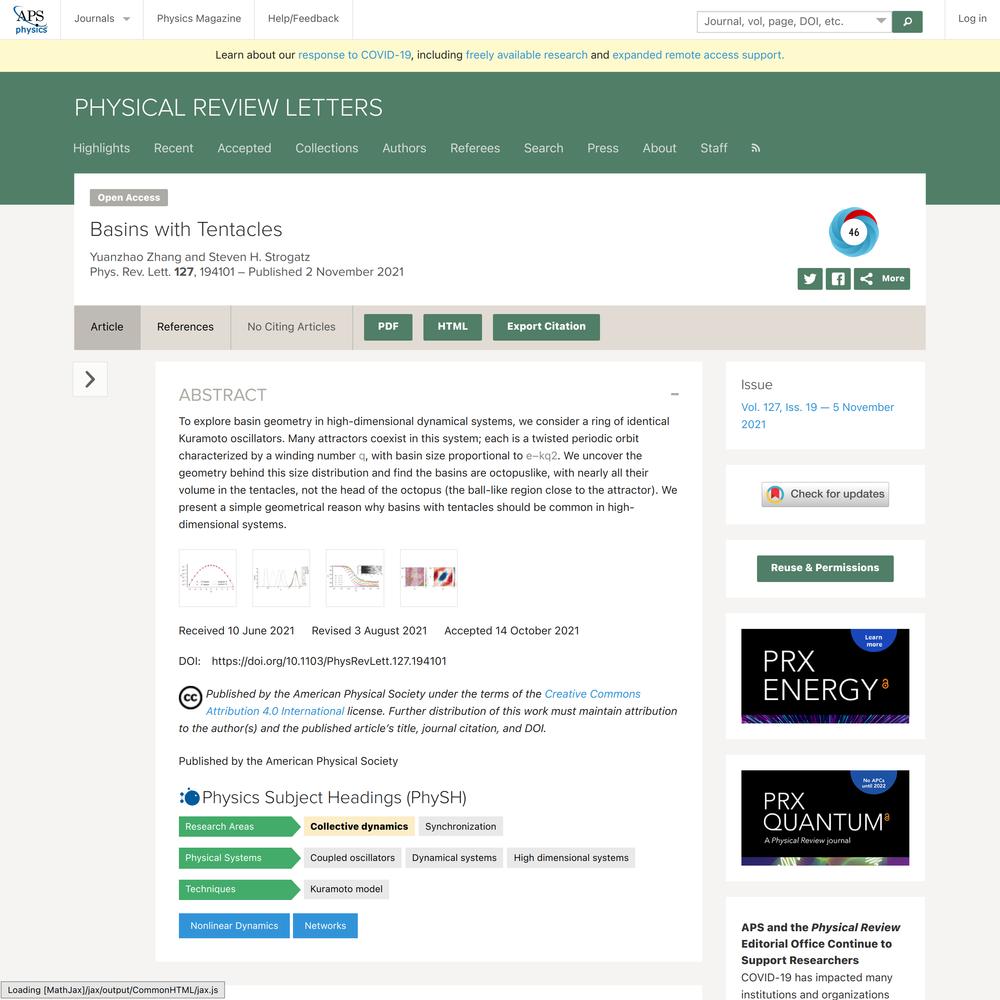The width and height of the screenshot is (1000, 1000).
Task: Select the Kuramoto model tag
Action: (346, 889)
